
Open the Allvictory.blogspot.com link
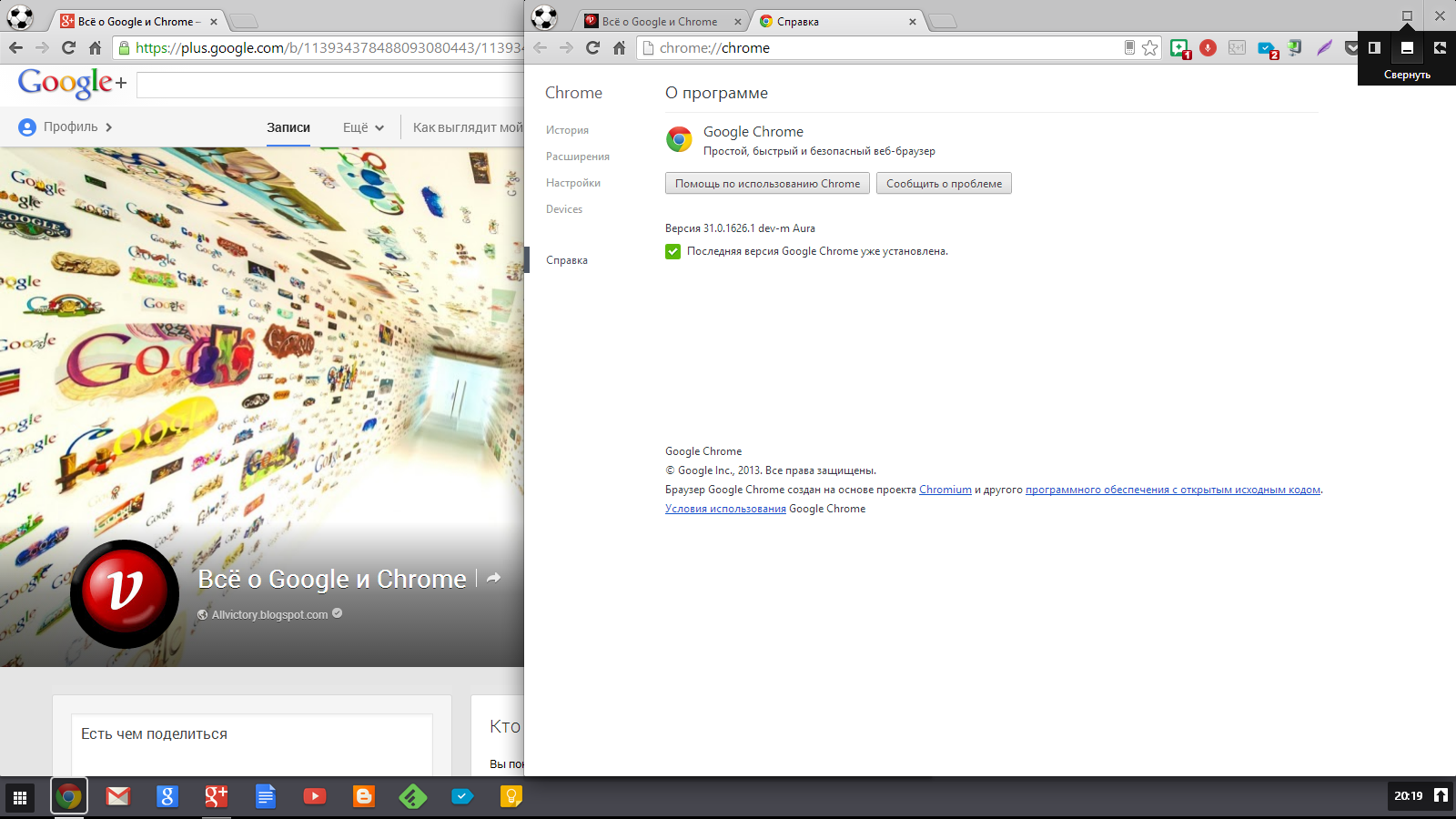coord(269,615)
